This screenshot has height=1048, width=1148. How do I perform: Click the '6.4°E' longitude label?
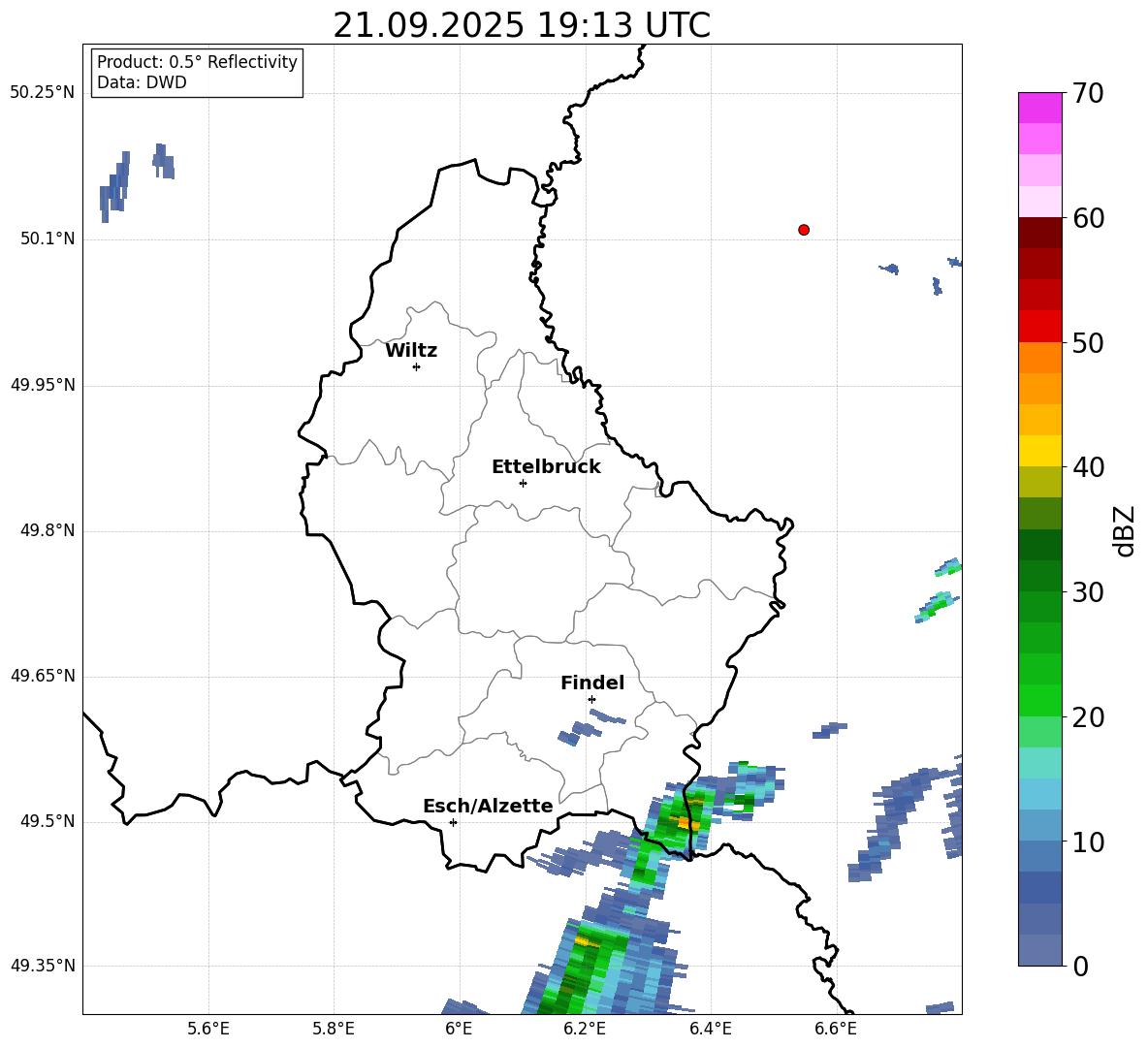(710, 1029)
